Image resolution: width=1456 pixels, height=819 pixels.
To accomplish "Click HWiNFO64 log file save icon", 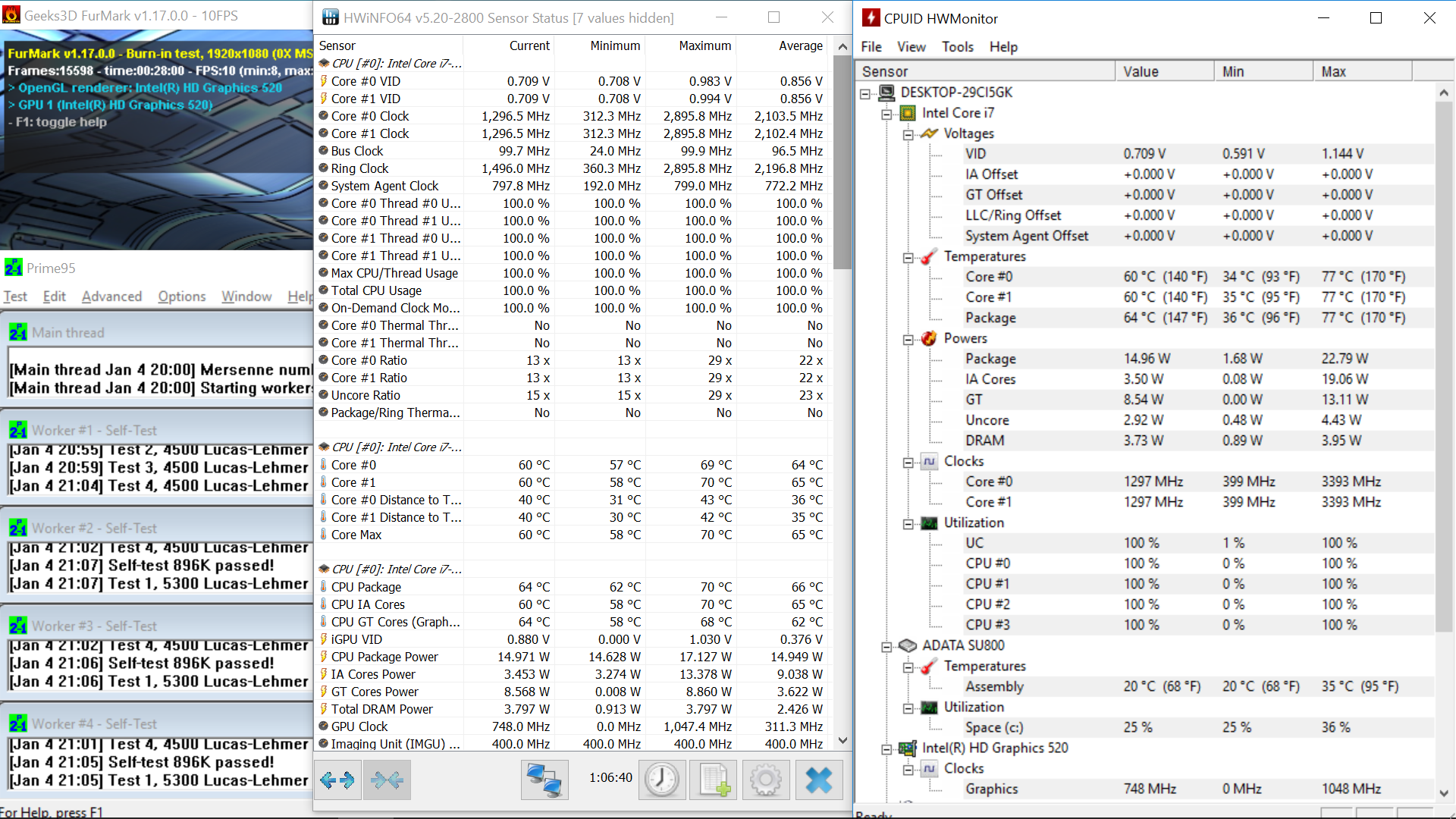I will click(x=714, y=780).
